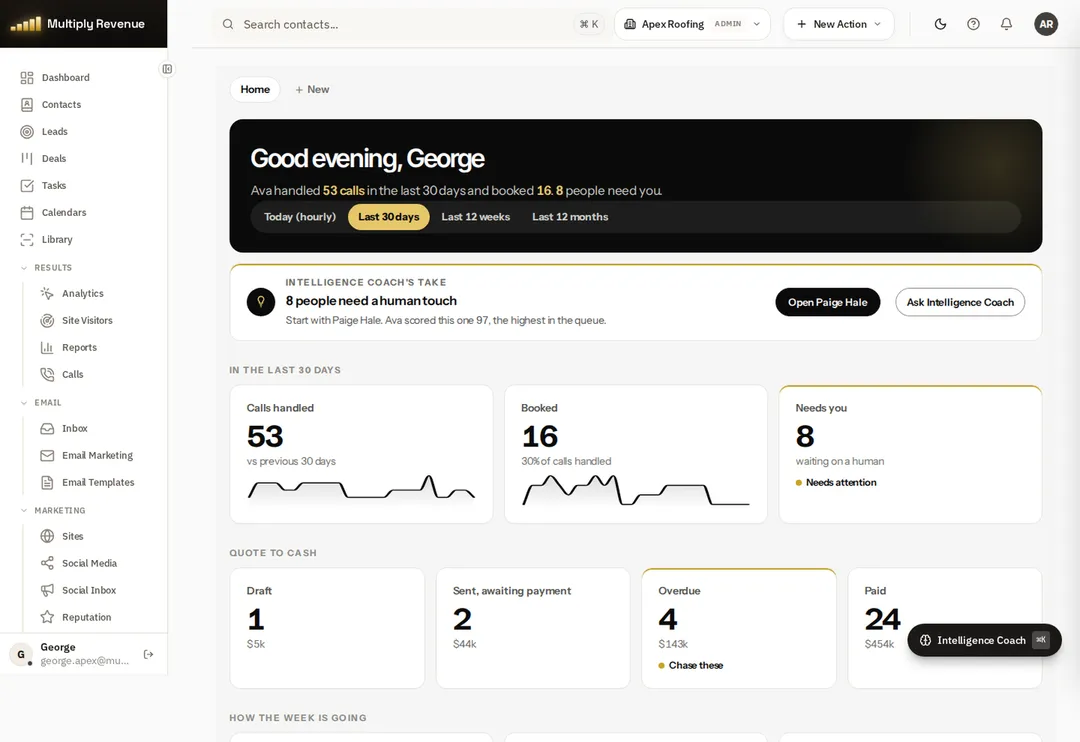Collapse the sidebar panel icon
The height and width of the screenshot is (742, 1080).
pyautogui.click(x=167, y=69)
